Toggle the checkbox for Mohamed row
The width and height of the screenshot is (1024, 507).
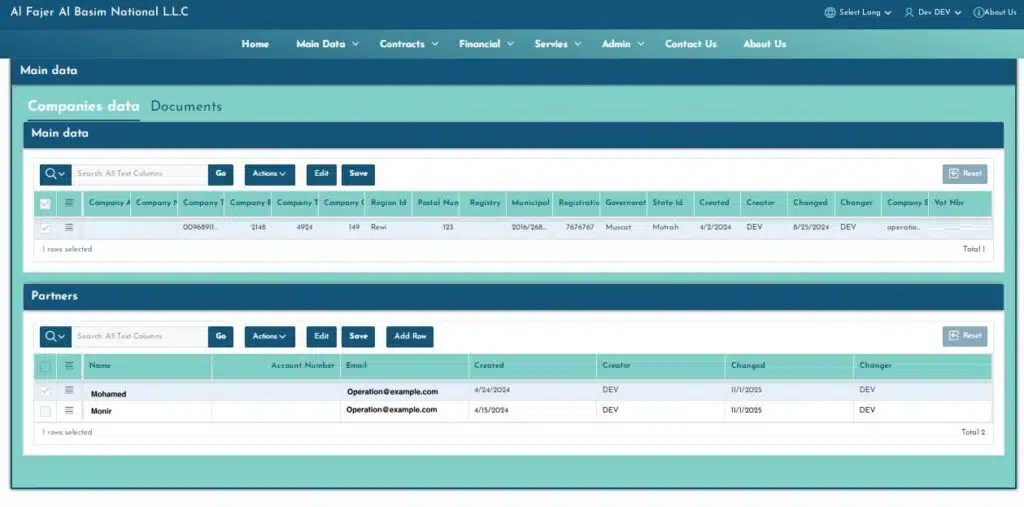pyautogui.click(x=45, y=391)
